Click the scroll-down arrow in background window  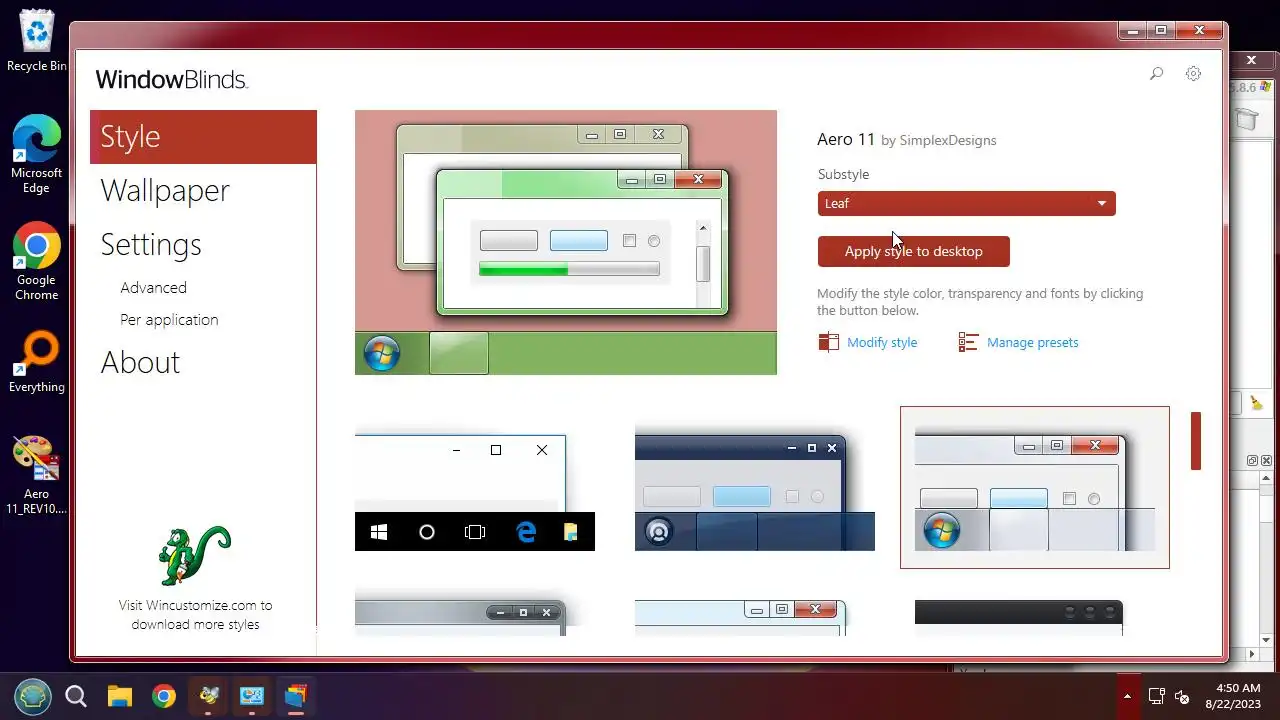click(1266, 640)
